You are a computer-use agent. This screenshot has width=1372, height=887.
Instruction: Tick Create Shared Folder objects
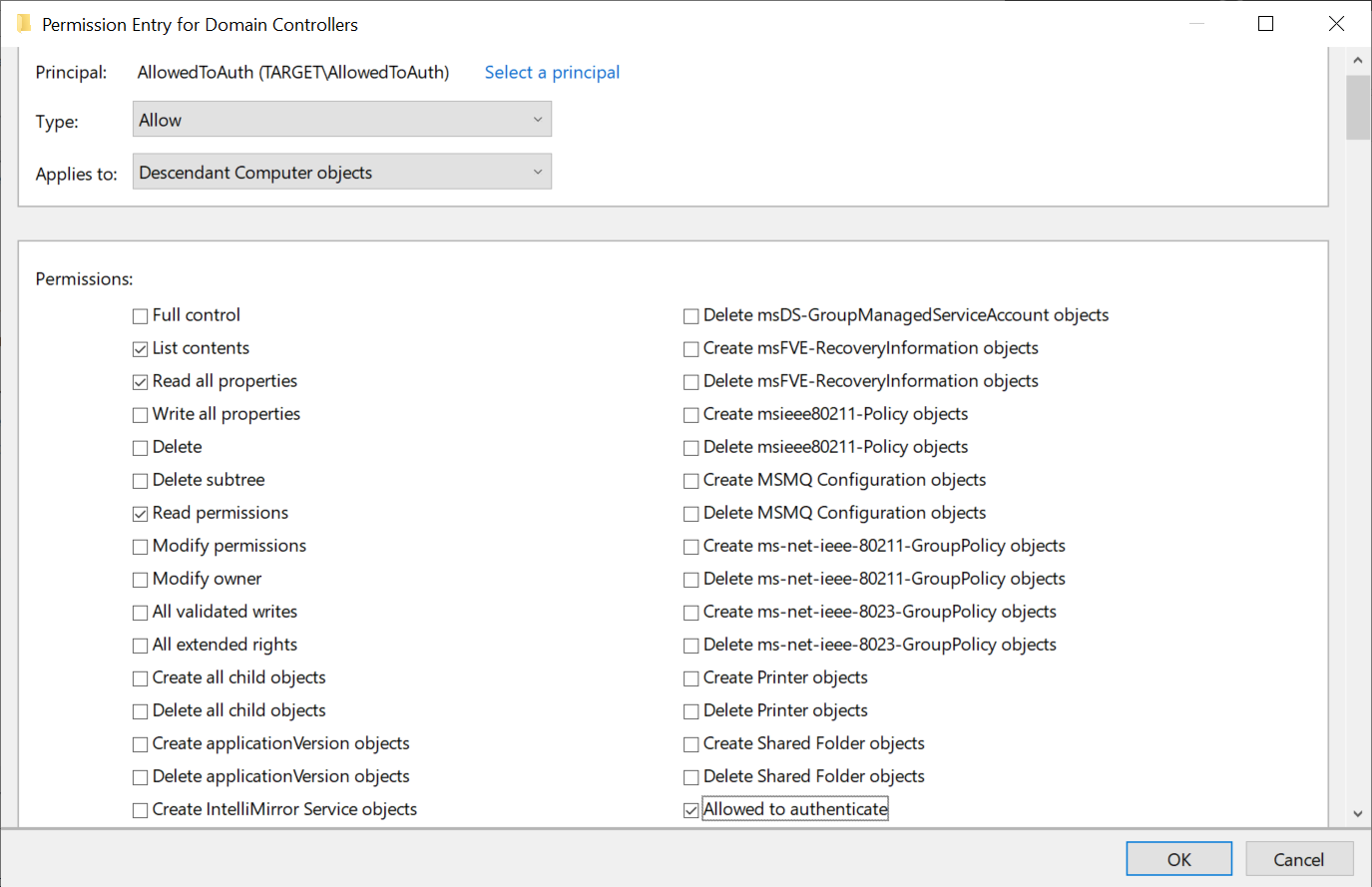(691, 744)
